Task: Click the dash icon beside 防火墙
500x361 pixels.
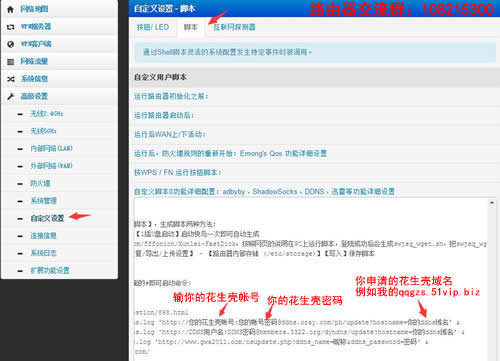Action: point(20,184)
